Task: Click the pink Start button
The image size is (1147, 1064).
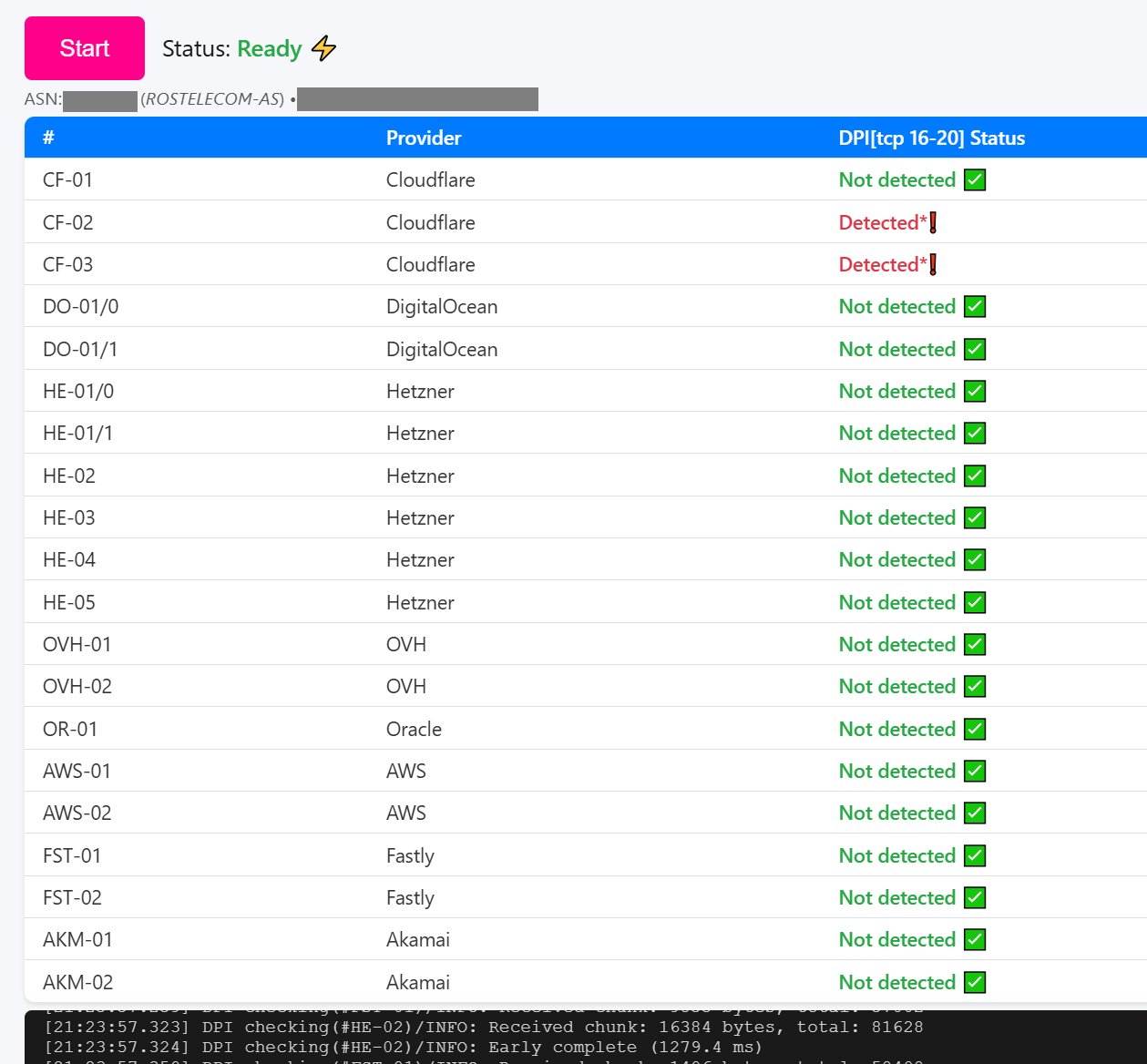Action: (85, 48)
